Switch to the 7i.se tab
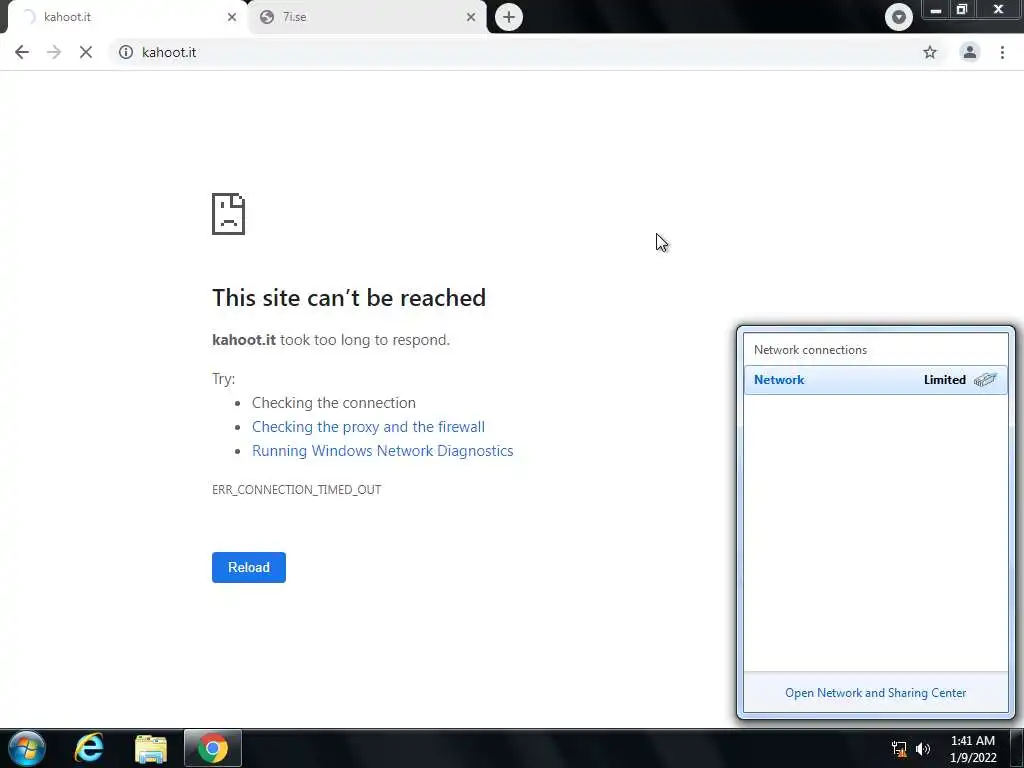The width and height of the screenshot is (1024, 768). pos(367,17)
